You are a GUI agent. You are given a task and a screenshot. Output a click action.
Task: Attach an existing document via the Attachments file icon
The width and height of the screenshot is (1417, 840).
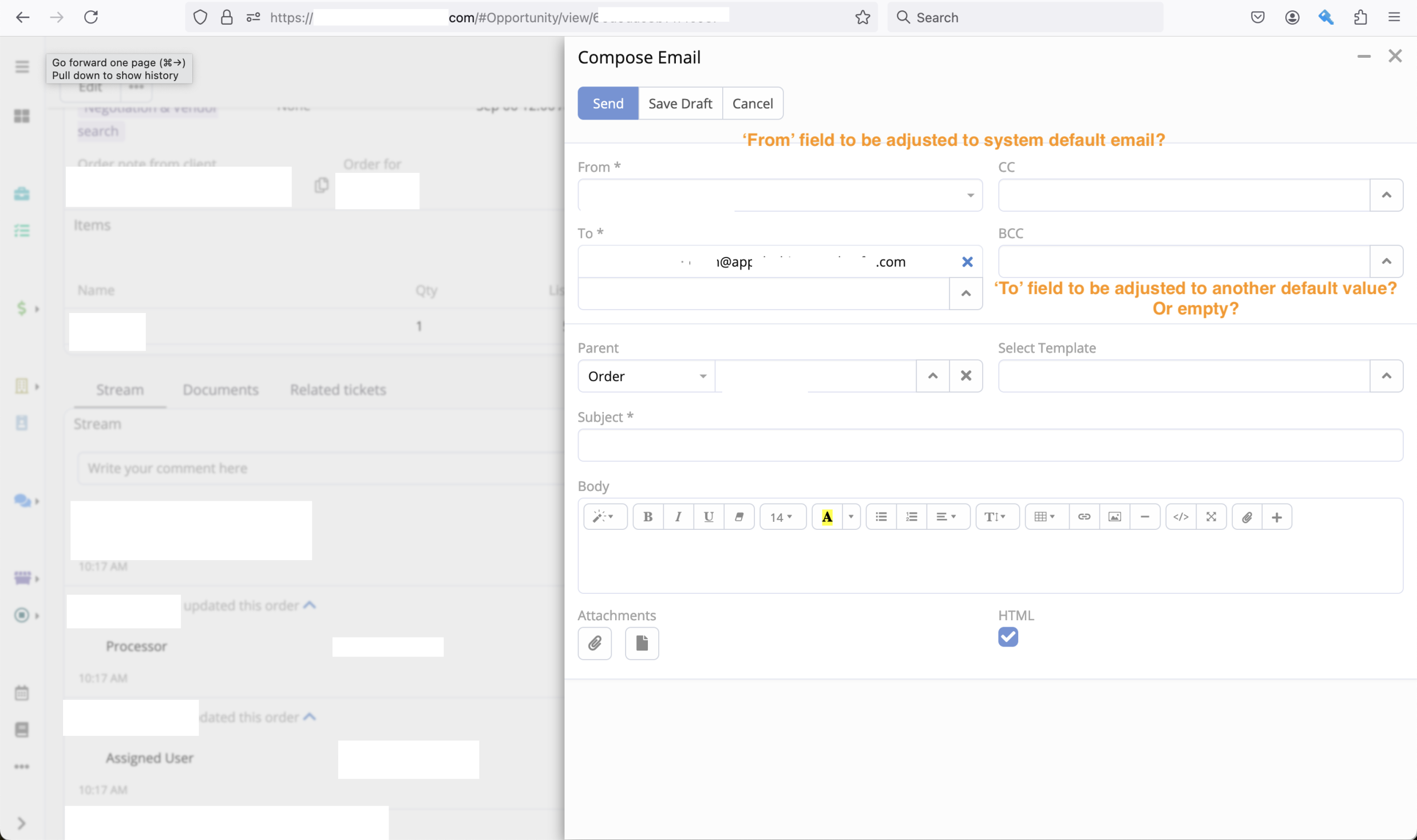642,643
